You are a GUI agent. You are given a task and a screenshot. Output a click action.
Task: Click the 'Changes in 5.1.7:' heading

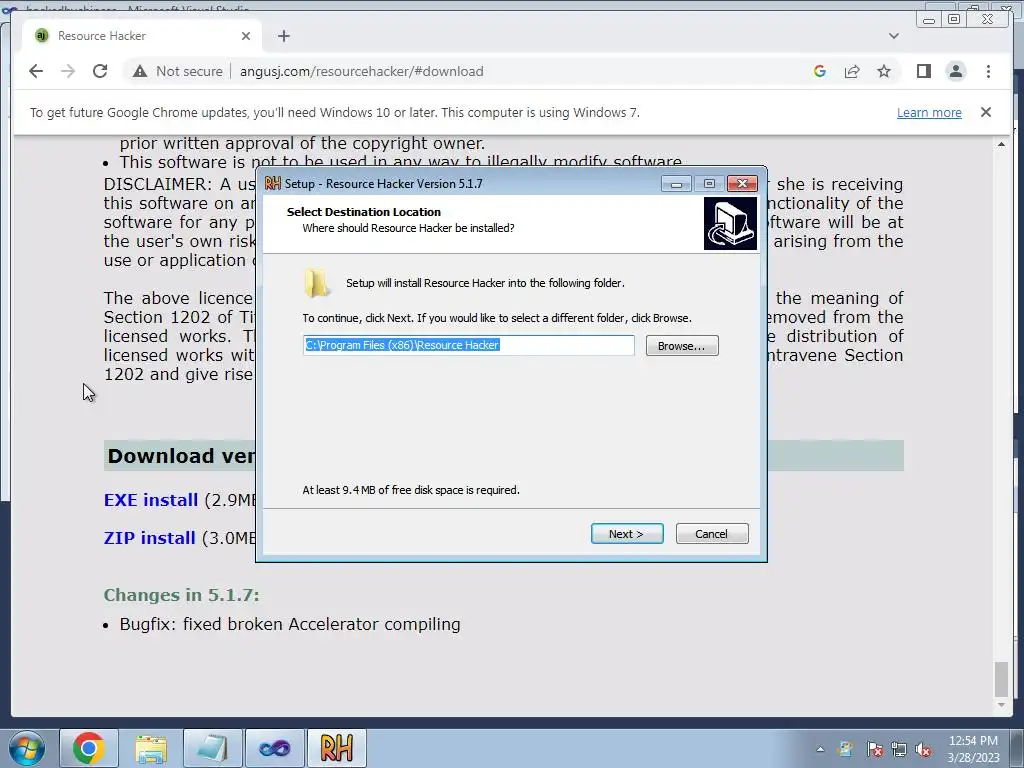pyautogui.click(x=182, y=595)
